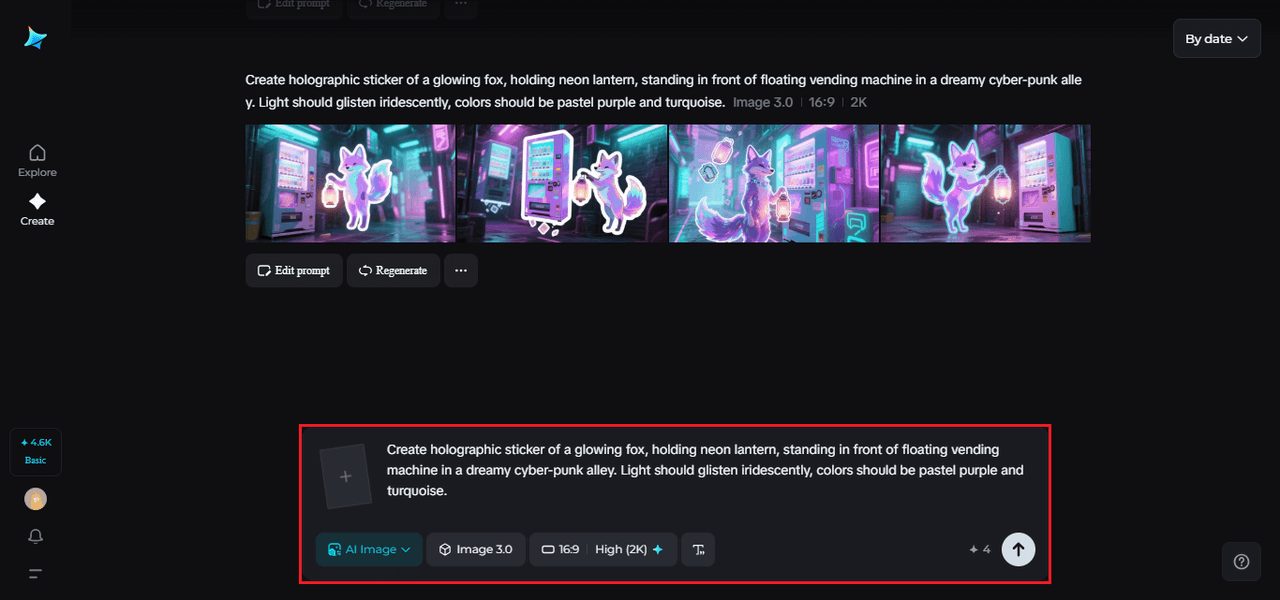This screenshot has height=600, width=1280.
Task: Expand the AI Image mode dropdown
Action: click(369, 549)
